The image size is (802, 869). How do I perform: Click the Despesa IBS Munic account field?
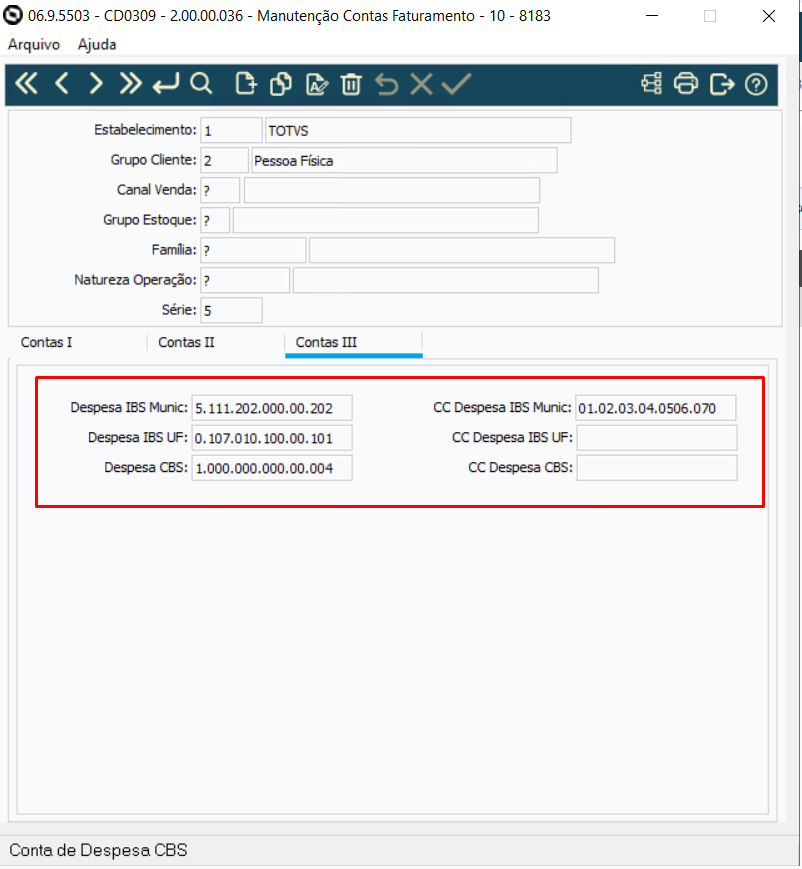272,408
